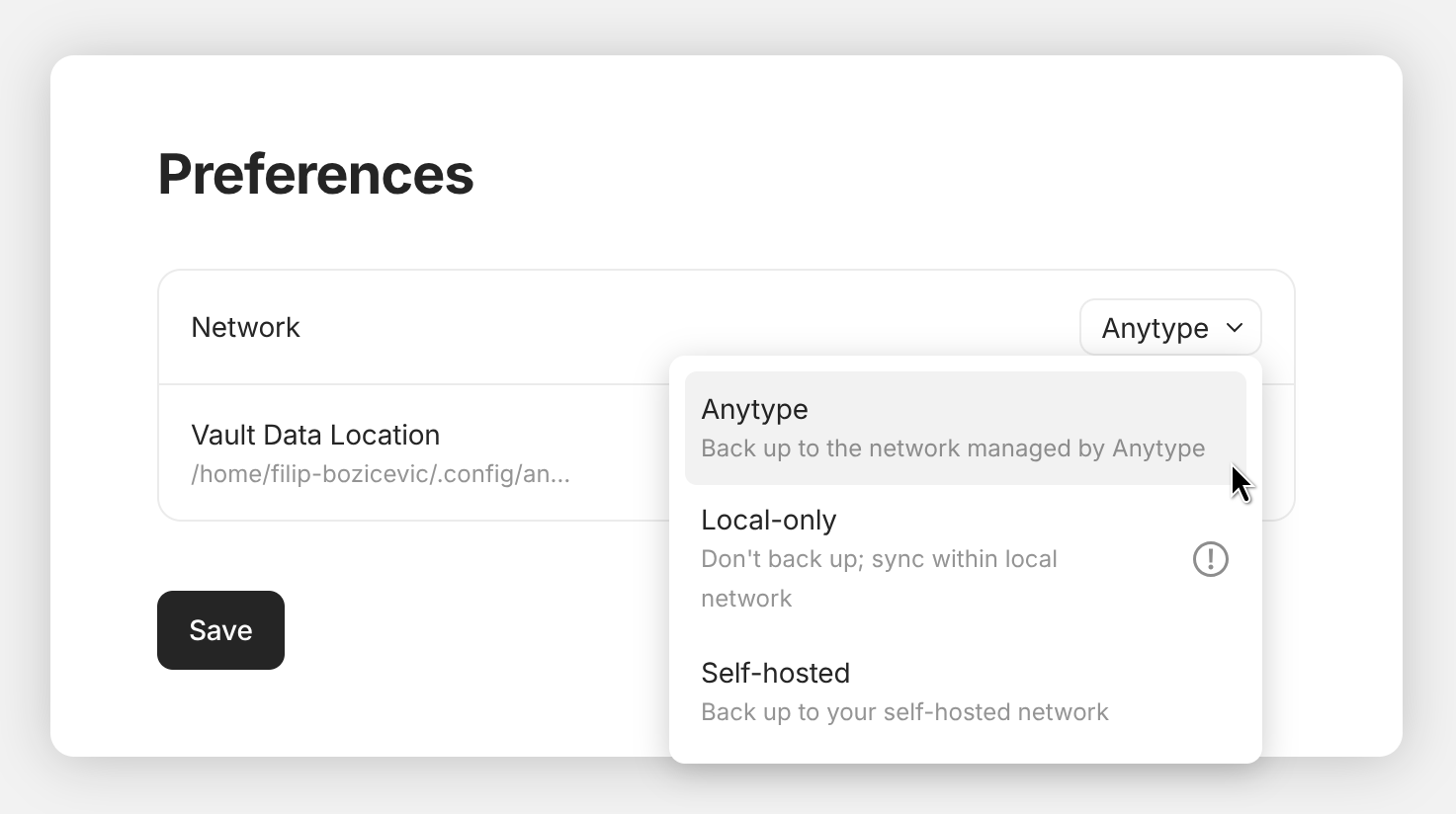1456x814 pixels.
Task: Pick the Self-hosted network option
Action: tap(965, 692)
